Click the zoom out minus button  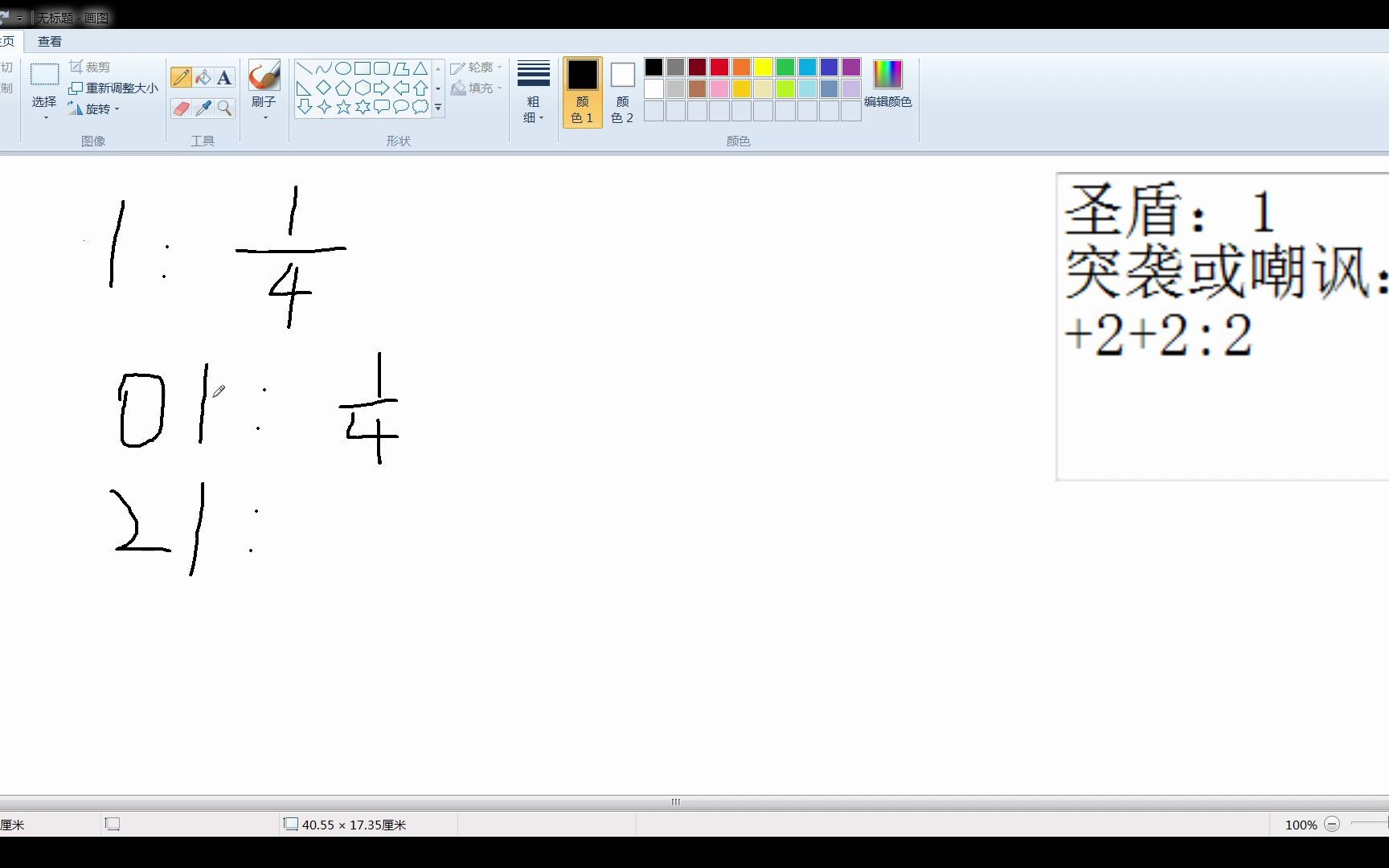(1332, 824)
